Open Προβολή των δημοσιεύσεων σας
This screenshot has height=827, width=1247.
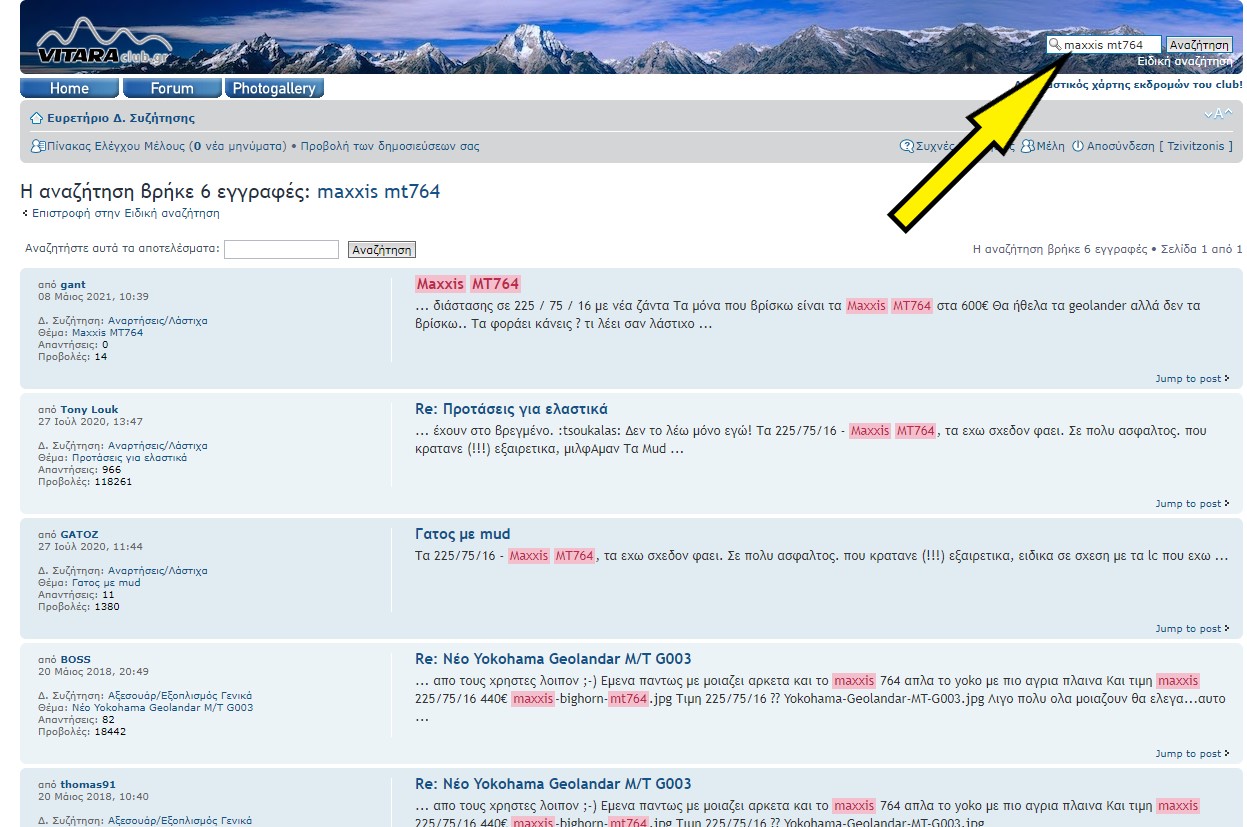click(x=390, y=146)
